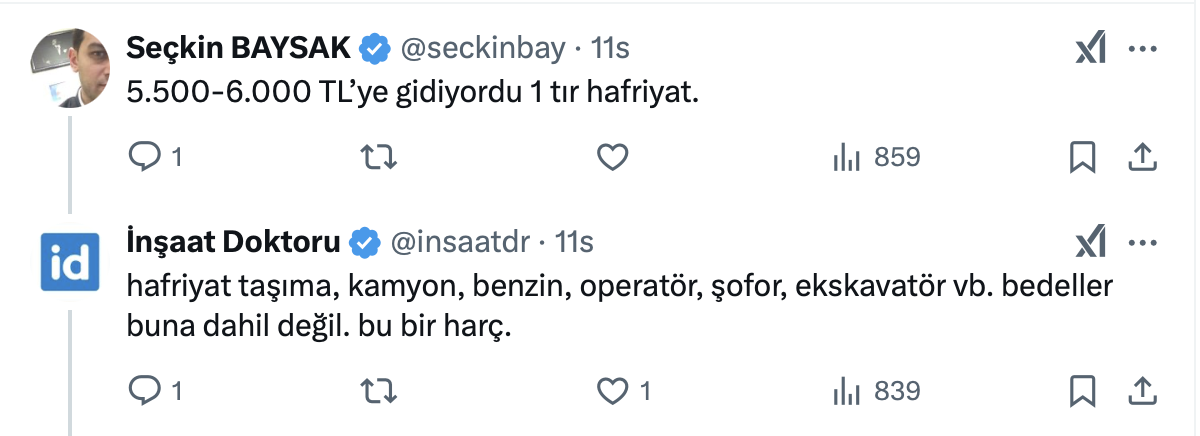Like İnşaat Doktoru's tweet
Screen dimensions: 1200x436
pyautogui.click(x=611, y=391)
